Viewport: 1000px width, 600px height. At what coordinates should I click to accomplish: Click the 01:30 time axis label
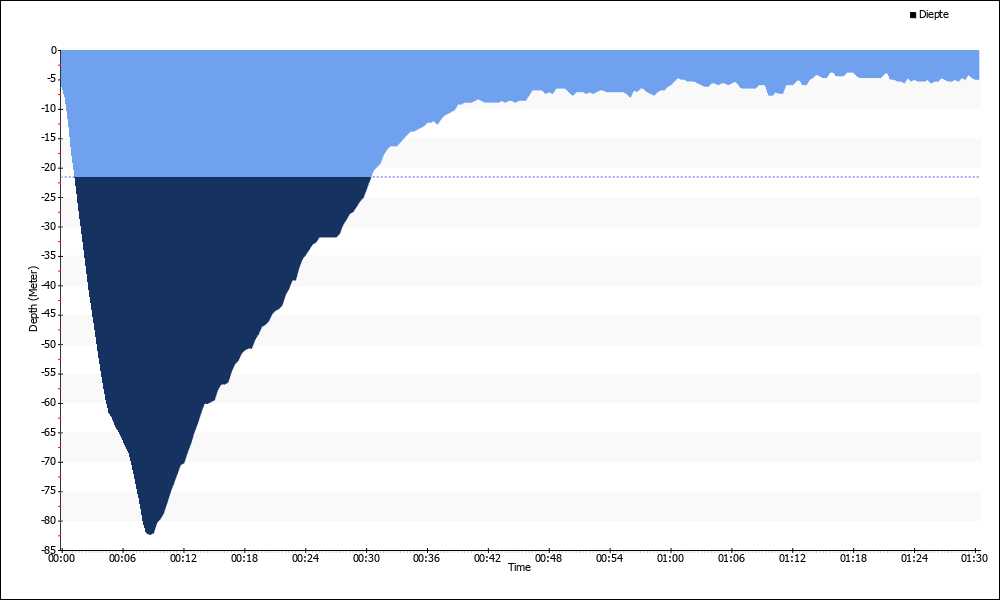coord(974,559)
